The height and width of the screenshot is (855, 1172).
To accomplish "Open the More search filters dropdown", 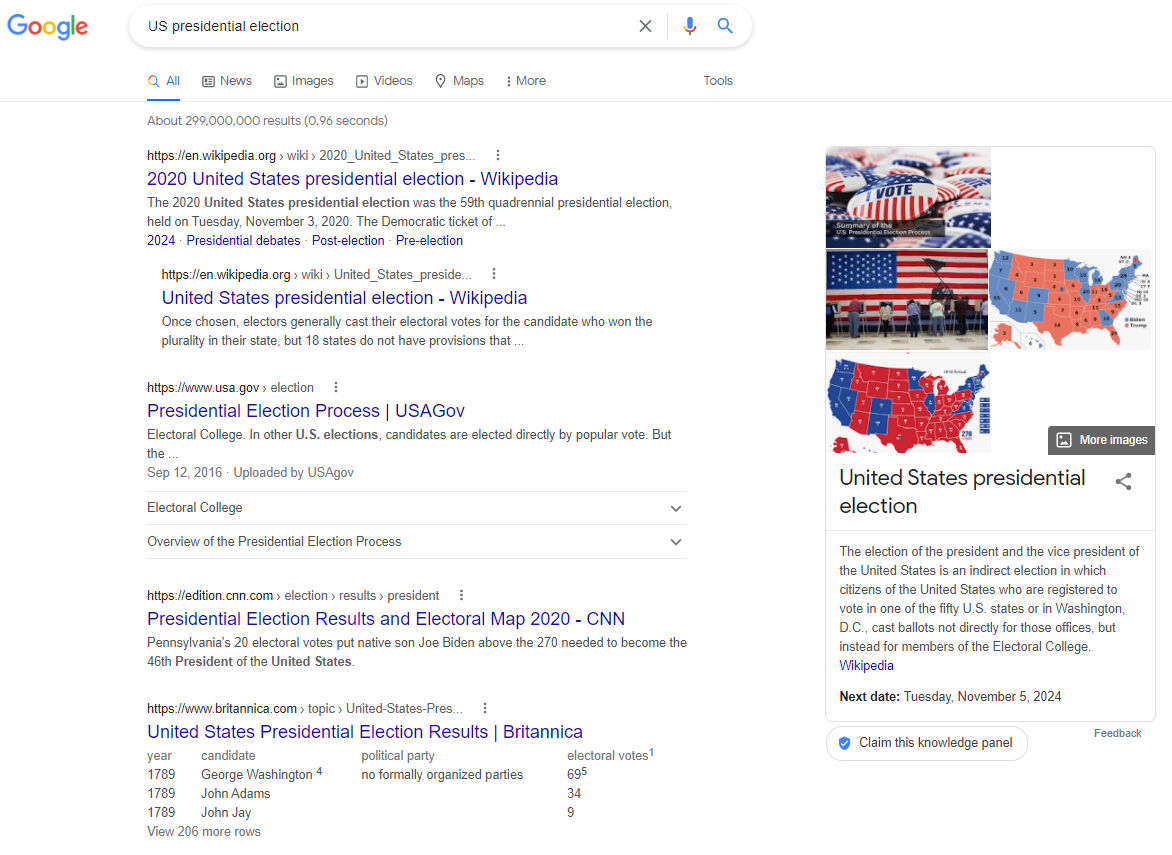I will pyautogui.click(x=526, y=81).
